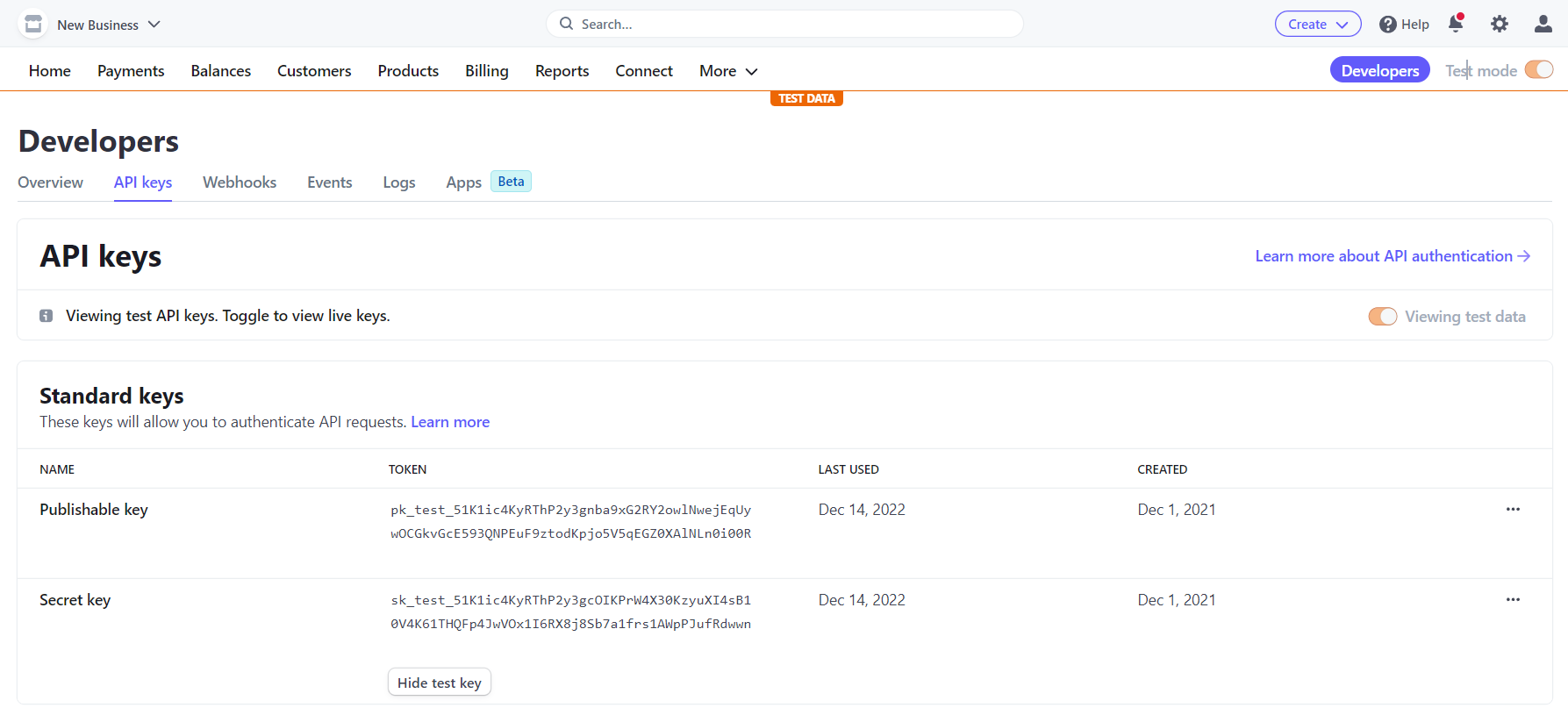Open the Secret key overflow menu
The width and height of the screenshot is (1568, 715).
point(1513,599)
